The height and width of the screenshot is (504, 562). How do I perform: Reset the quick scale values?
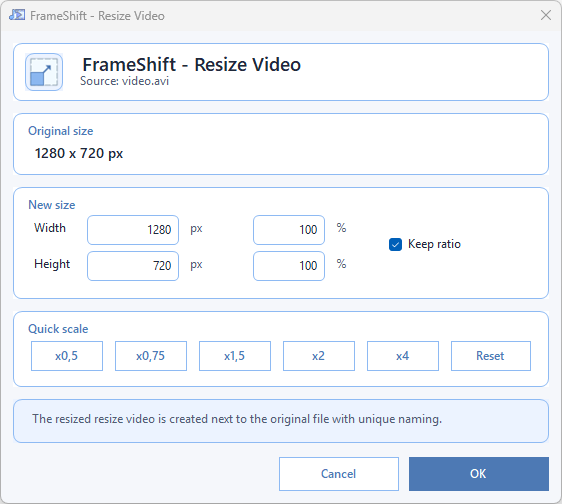point(491,356)
